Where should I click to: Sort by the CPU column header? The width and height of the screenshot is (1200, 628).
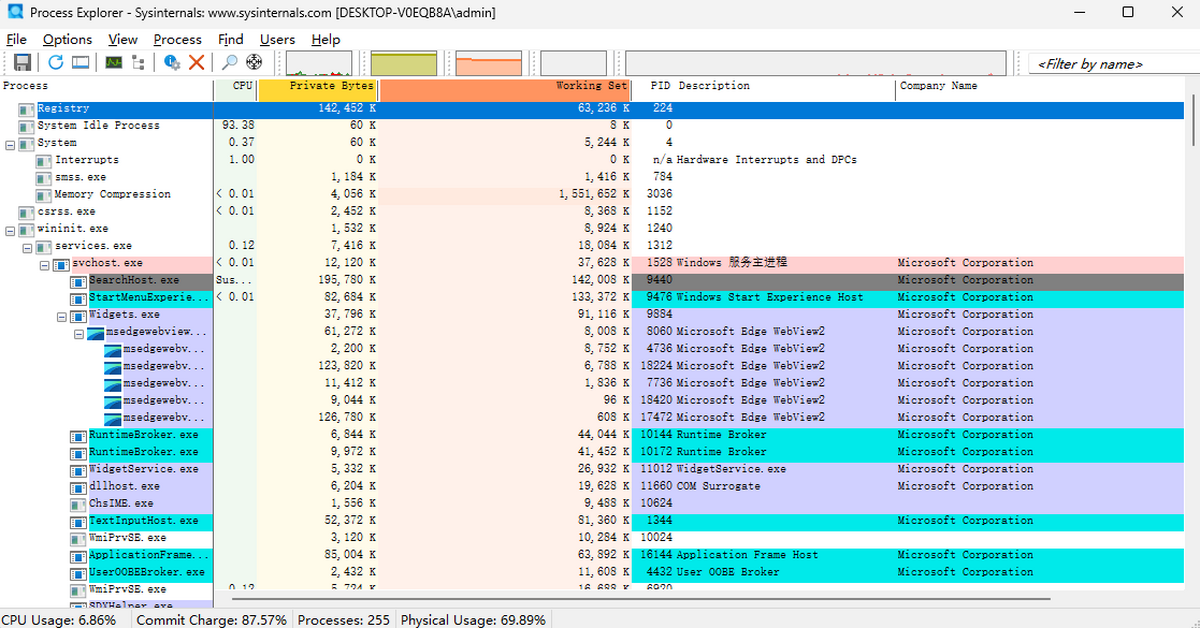236,87
